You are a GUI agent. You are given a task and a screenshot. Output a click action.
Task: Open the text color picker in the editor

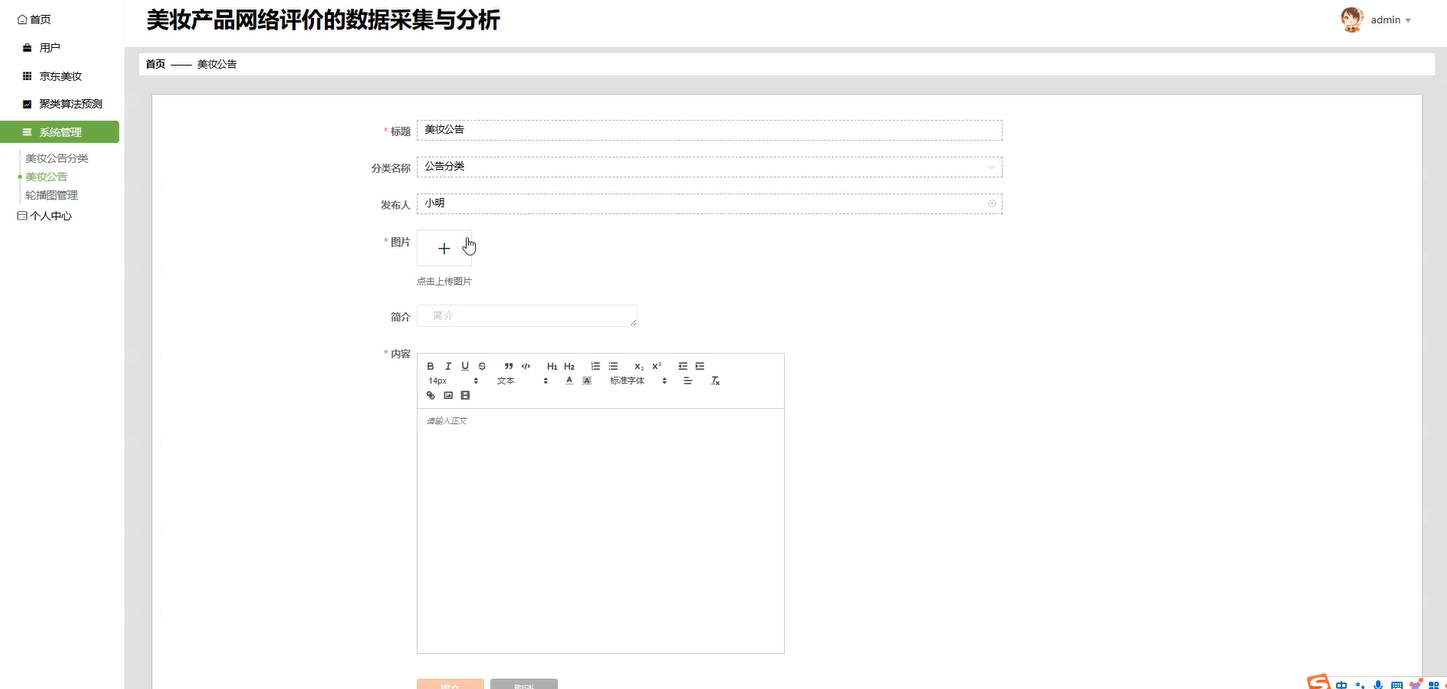pos(568,381)
